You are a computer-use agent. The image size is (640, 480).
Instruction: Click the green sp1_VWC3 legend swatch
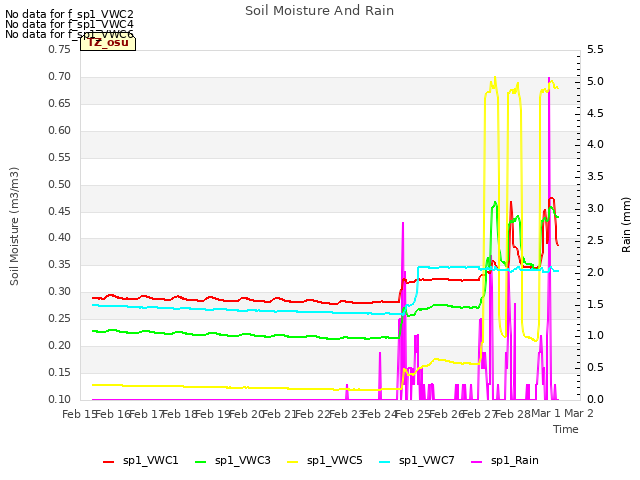200,462
